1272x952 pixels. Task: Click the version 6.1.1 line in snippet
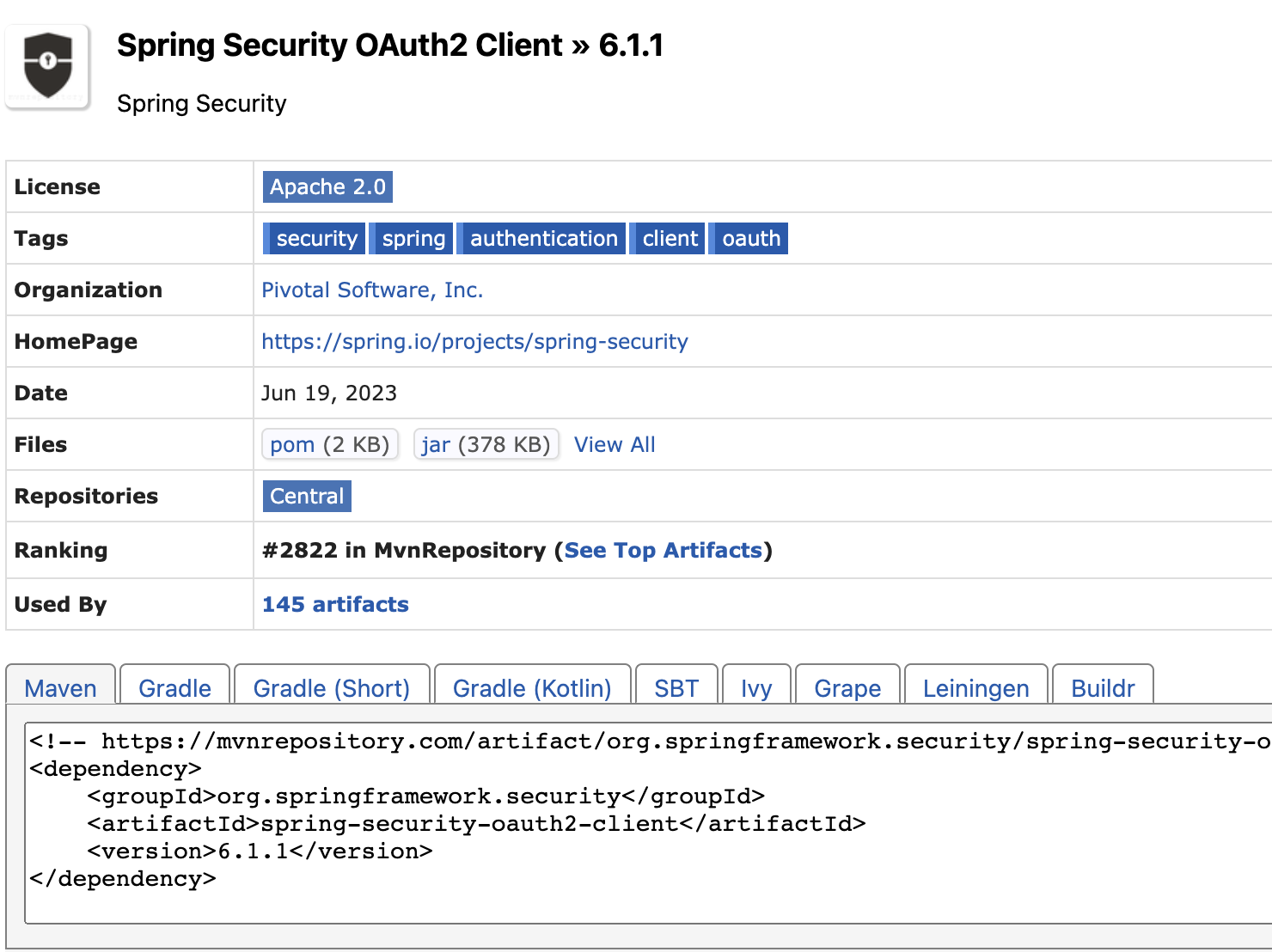(x=260, y=851)
